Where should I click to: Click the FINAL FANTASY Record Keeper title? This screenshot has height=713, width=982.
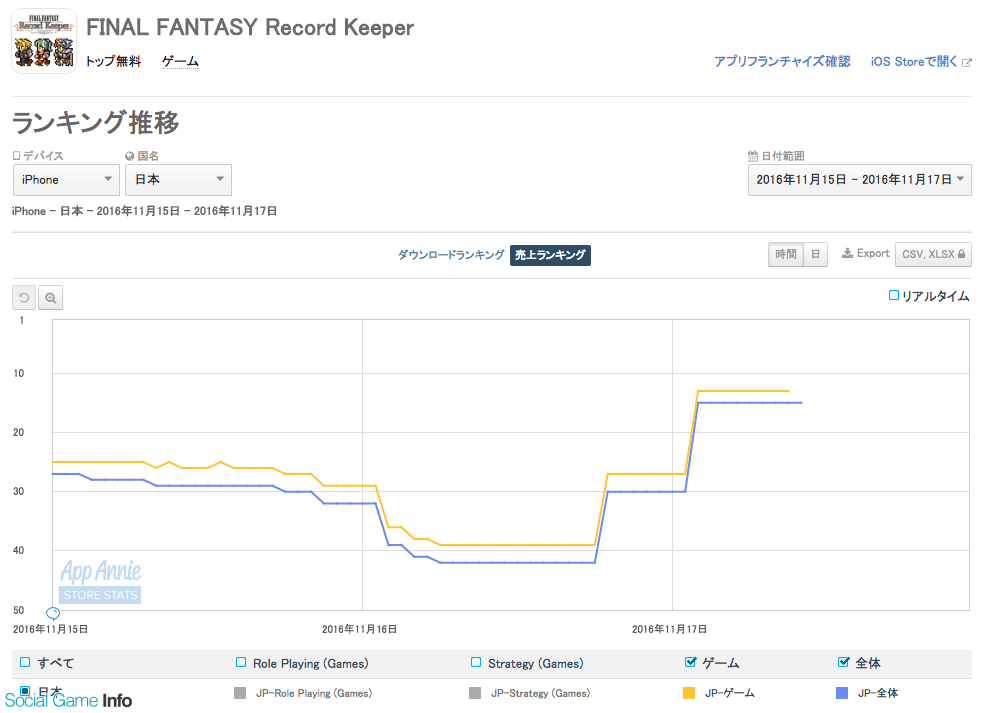[250, 28]
